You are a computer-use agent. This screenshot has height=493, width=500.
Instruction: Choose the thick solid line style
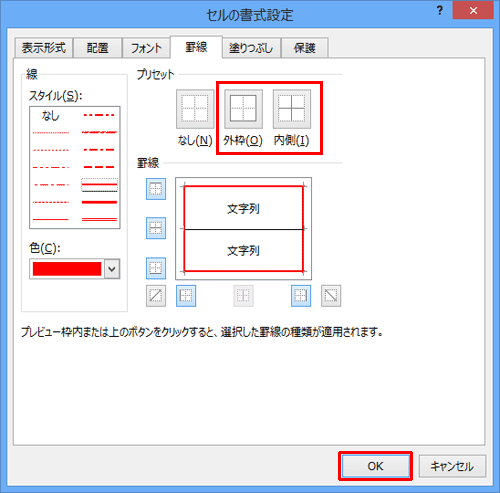click(99, 202)
